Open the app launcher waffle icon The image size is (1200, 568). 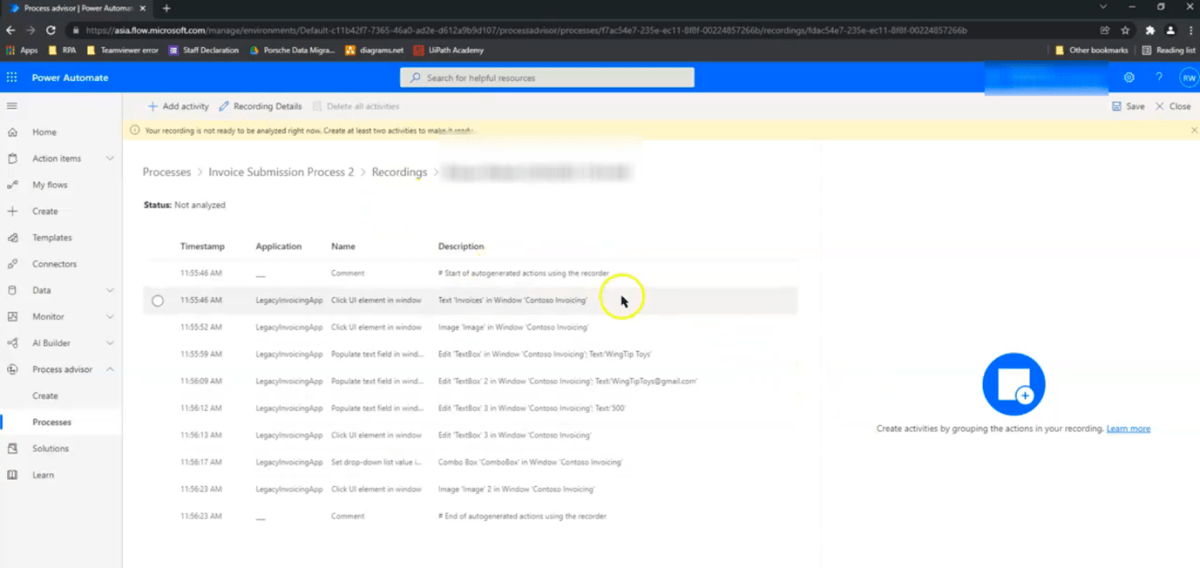(x=12, y=77)
